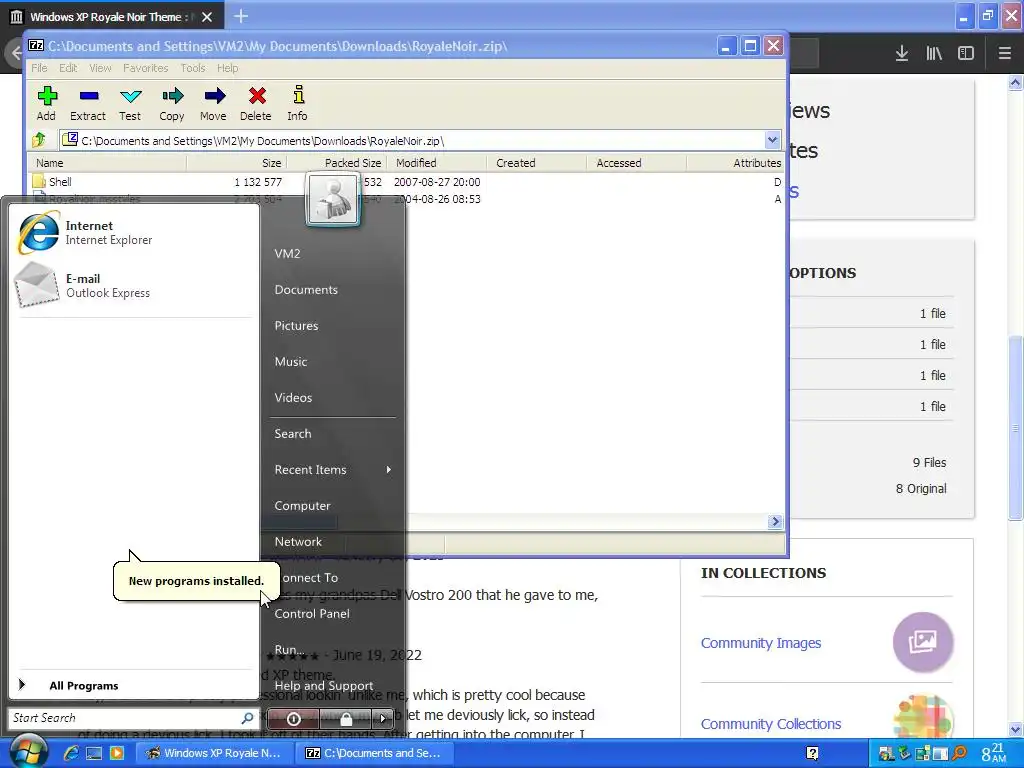Launch Internet Explorer from Quick Launch
Screen dimensions: 1024x768
[x=71, y=753]
